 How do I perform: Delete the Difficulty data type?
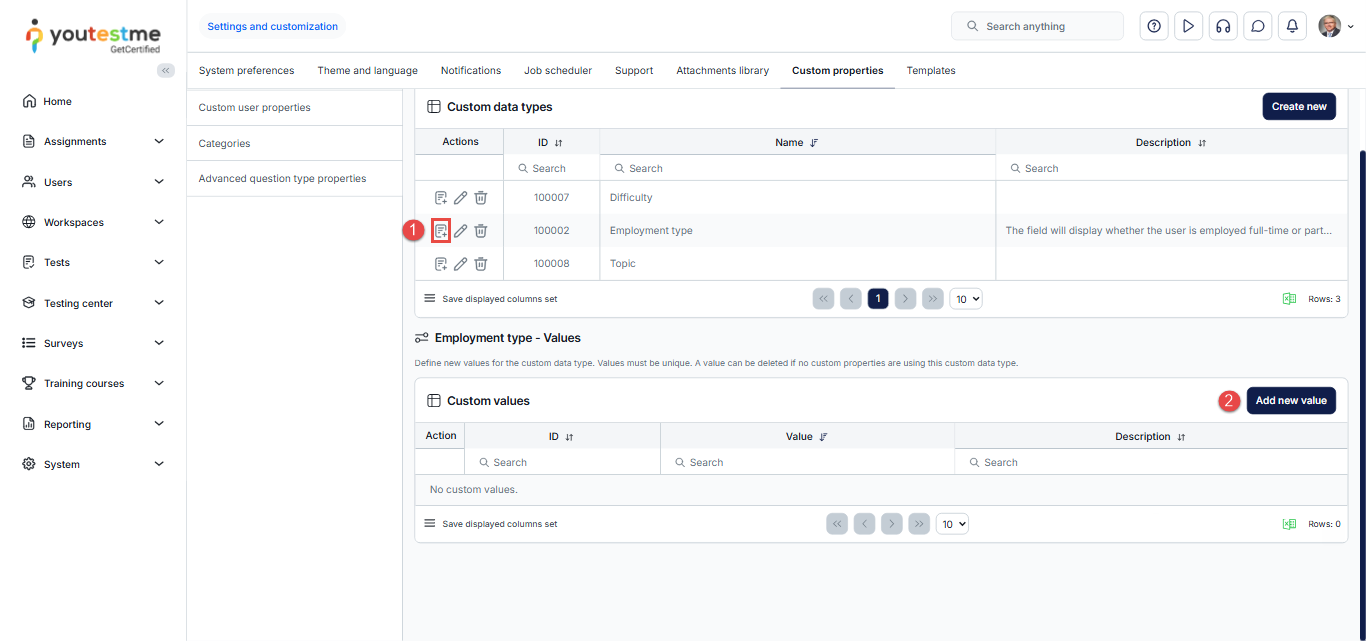point(481,198)
